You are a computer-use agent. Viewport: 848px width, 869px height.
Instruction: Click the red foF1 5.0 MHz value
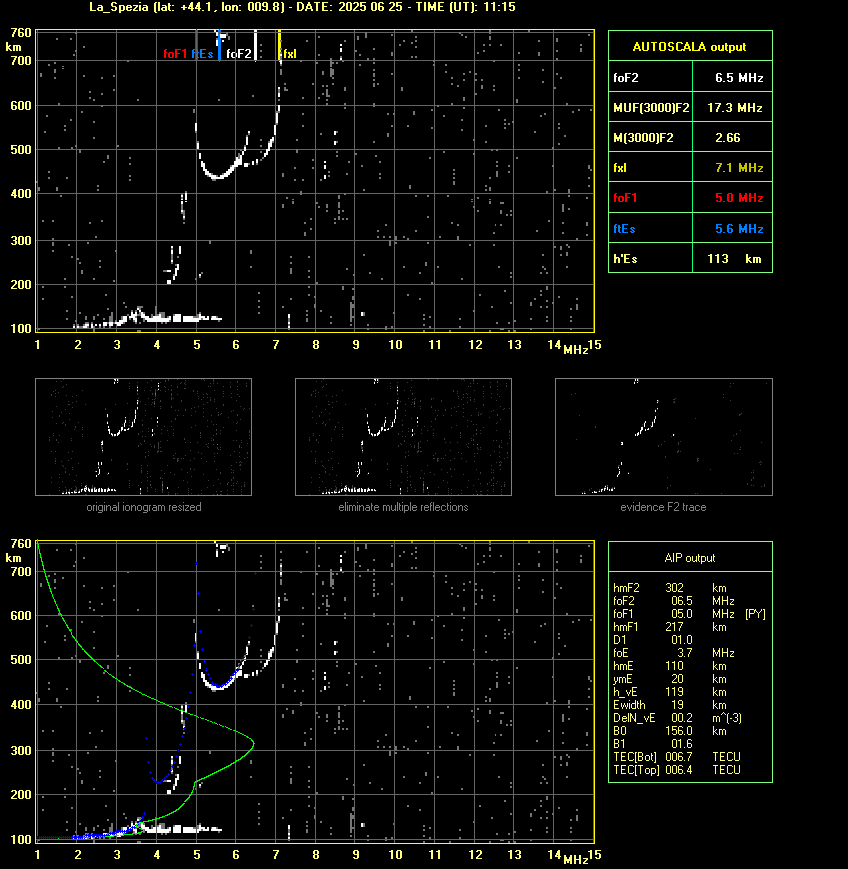point(739,198)
